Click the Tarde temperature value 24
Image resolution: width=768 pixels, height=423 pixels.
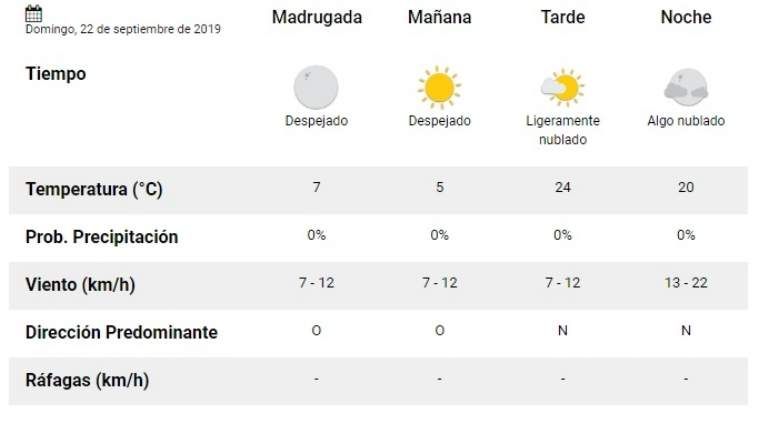(562, 187)
